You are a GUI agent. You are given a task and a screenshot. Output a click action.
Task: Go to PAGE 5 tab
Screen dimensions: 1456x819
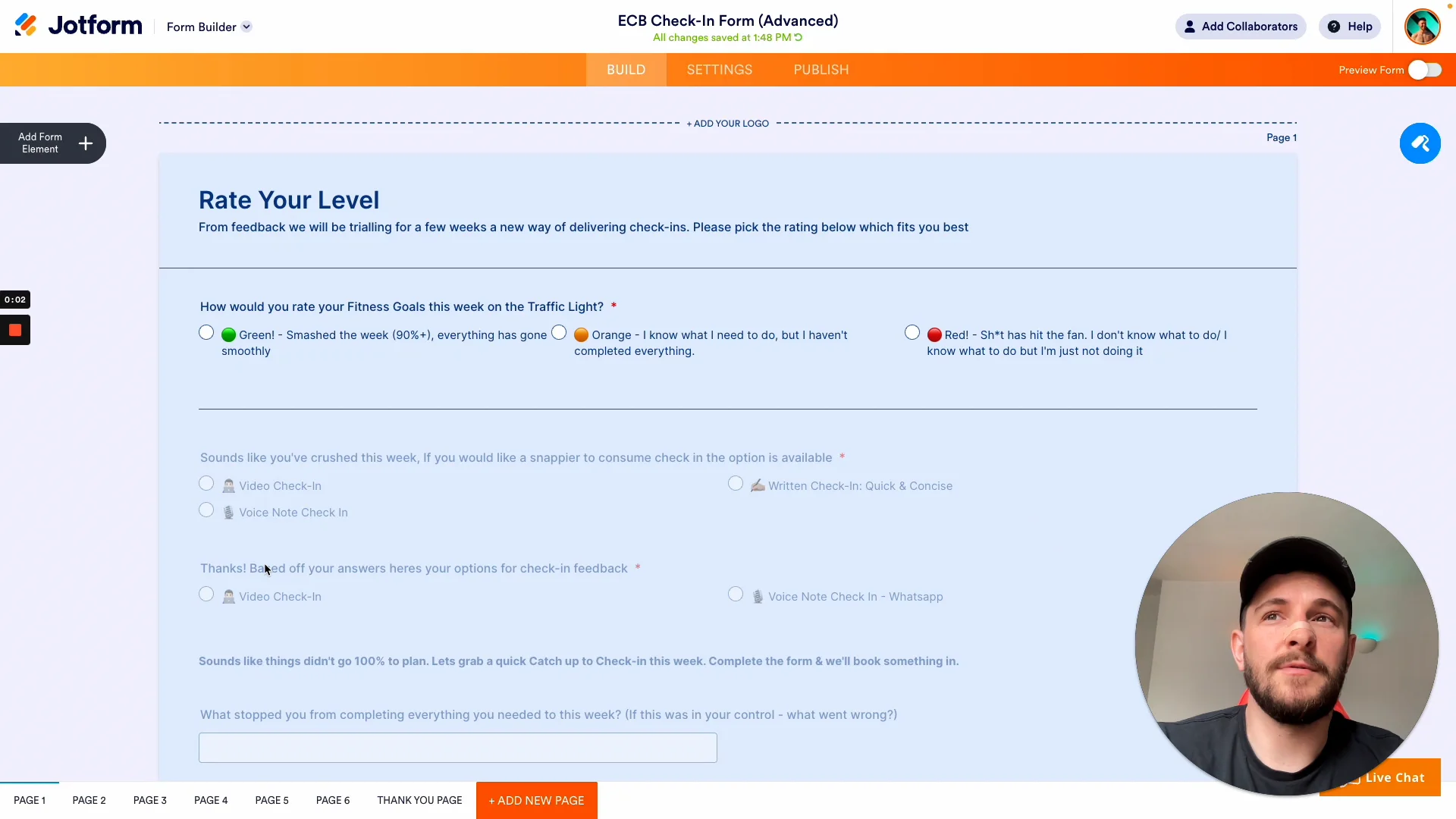[x=272, y=800]
